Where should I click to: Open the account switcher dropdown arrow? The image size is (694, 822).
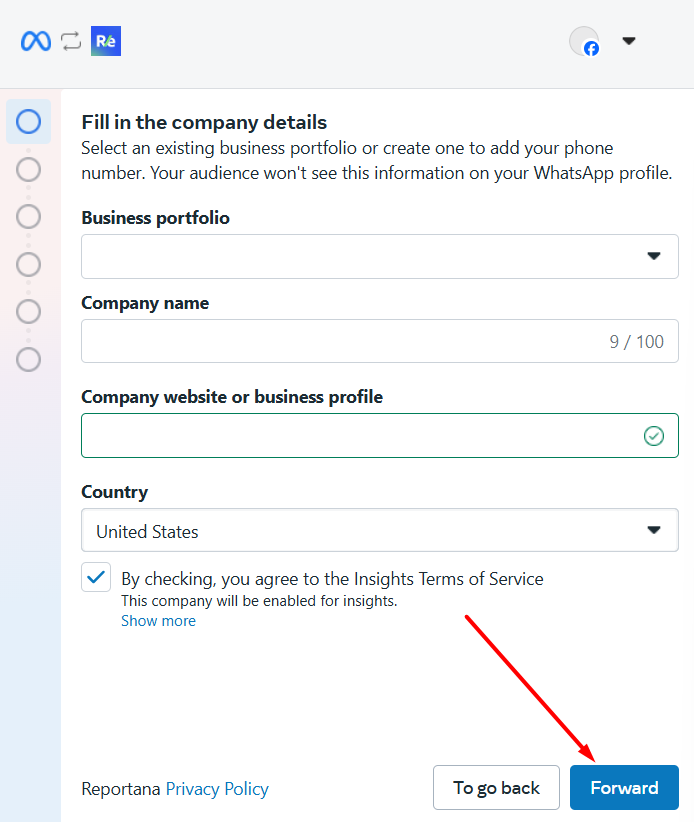(629, 41)
